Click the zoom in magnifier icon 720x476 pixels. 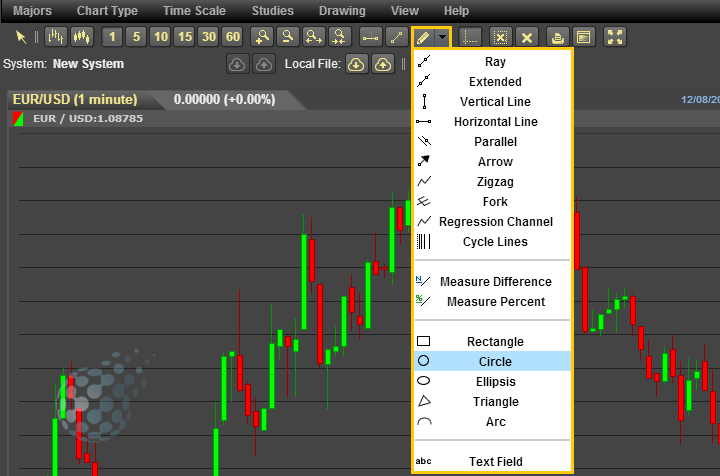pyautogui.click(x=262, y=37)
